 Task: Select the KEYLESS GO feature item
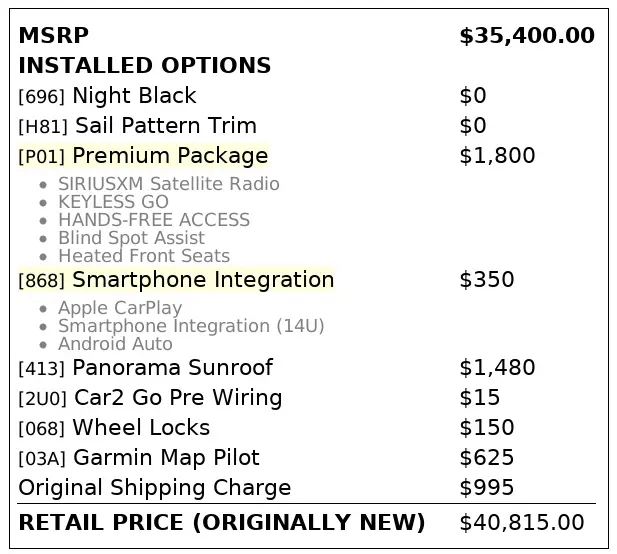pyautogui.click(x=113, y=202)
